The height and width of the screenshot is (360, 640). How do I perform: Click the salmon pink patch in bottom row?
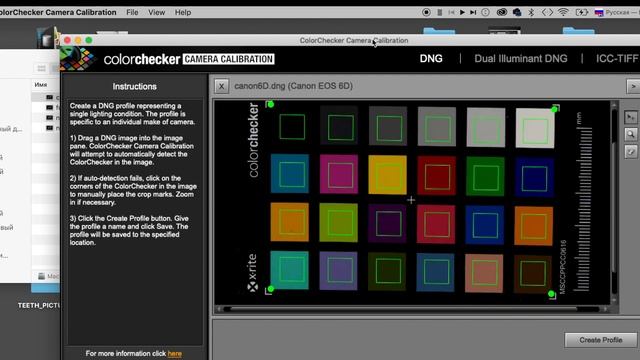click(484, 273)
